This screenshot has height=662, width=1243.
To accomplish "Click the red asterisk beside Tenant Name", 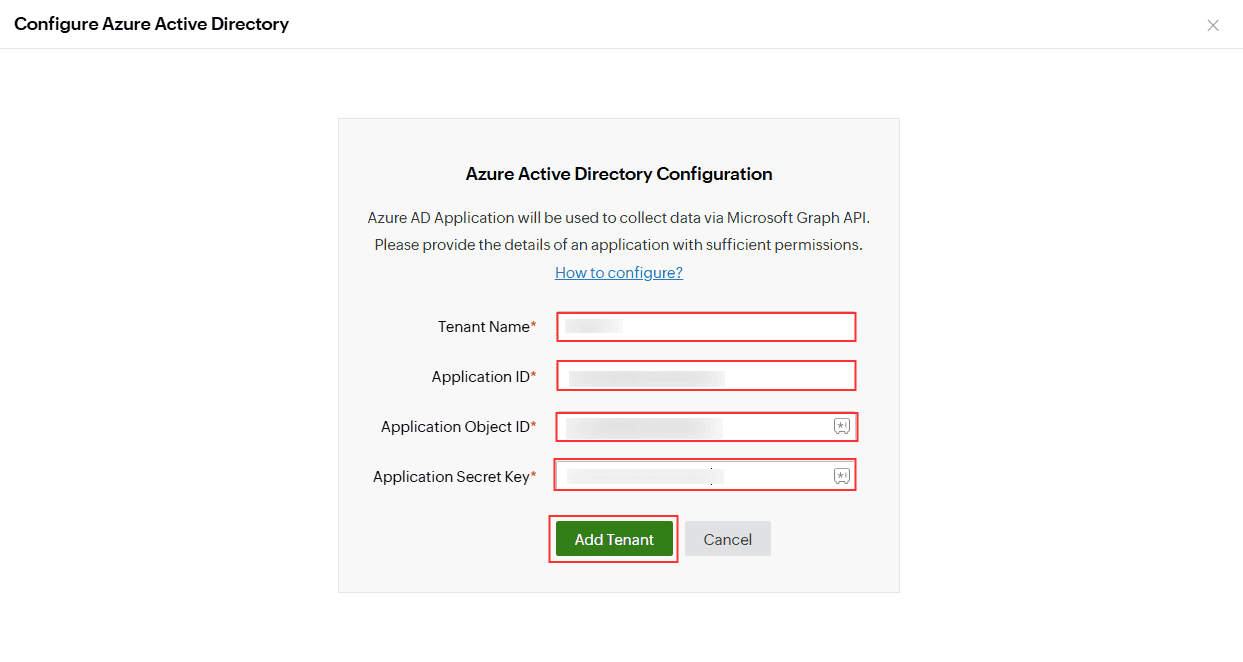I will (534, 326).
